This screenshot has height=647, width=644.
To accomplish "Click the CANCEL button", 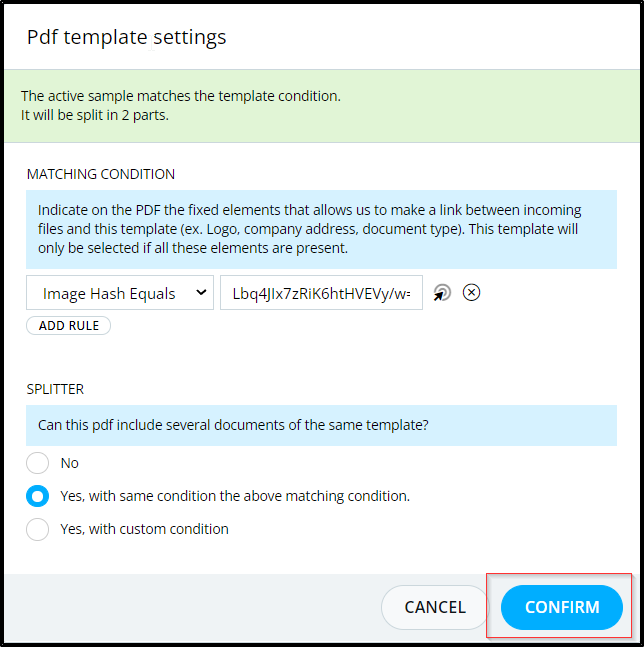I will click(x=435, y=607).
